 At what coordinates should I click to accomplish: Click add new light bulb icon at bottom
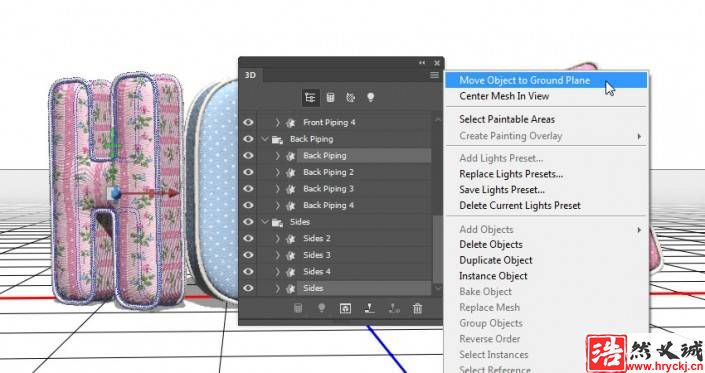click(x=321, y=308)
